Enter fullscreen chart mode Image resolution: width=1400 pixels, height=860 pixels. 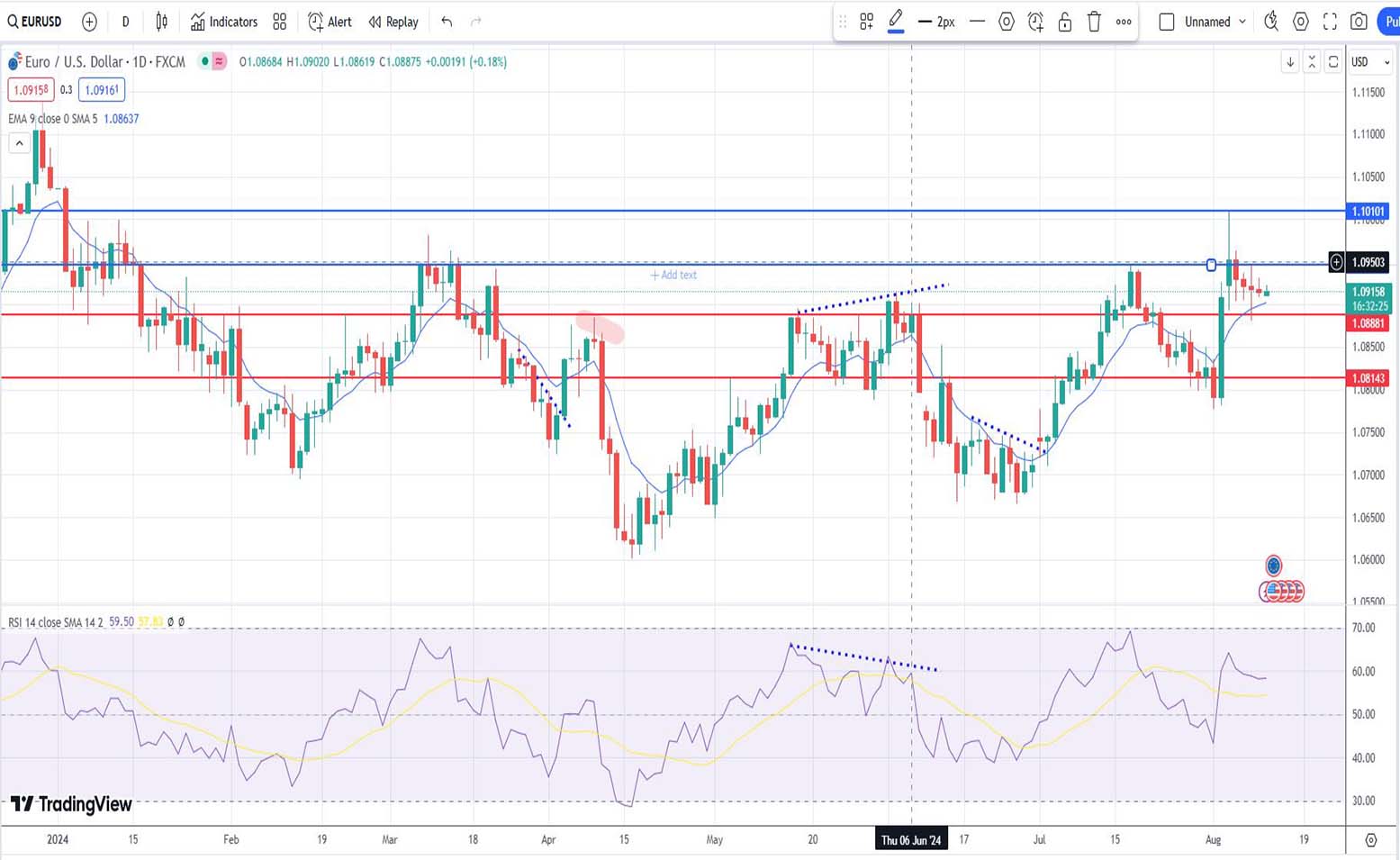[1330, 22]
